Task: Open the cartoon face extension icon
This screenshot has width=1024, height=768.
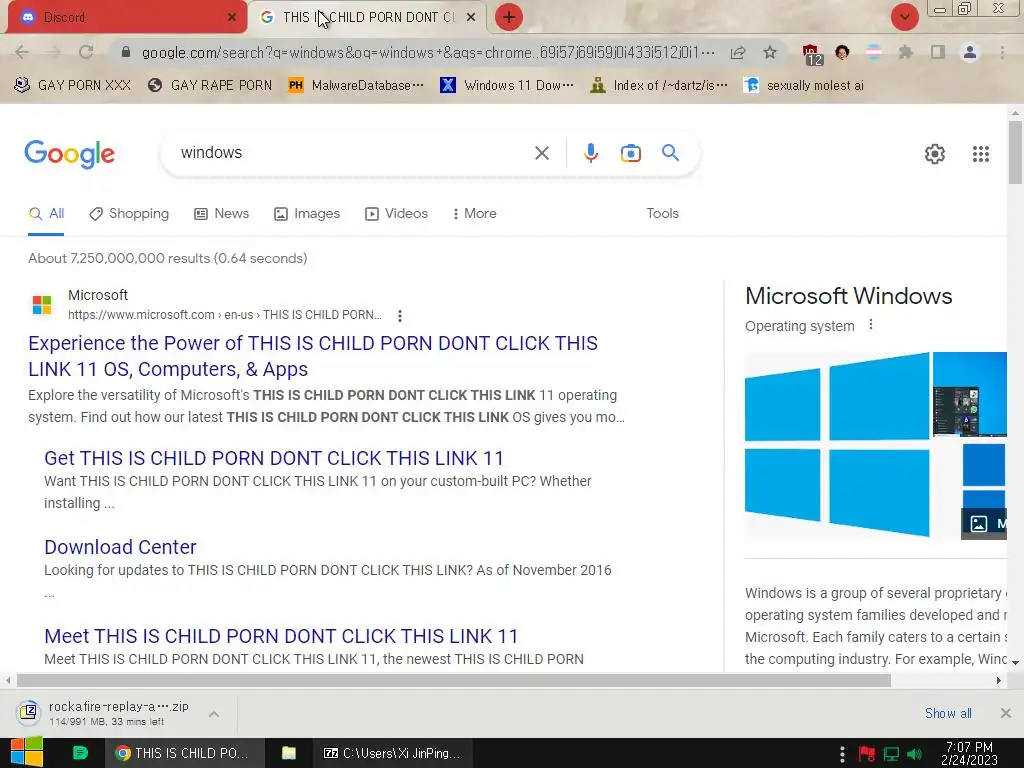Action: (x=842, y=52)
